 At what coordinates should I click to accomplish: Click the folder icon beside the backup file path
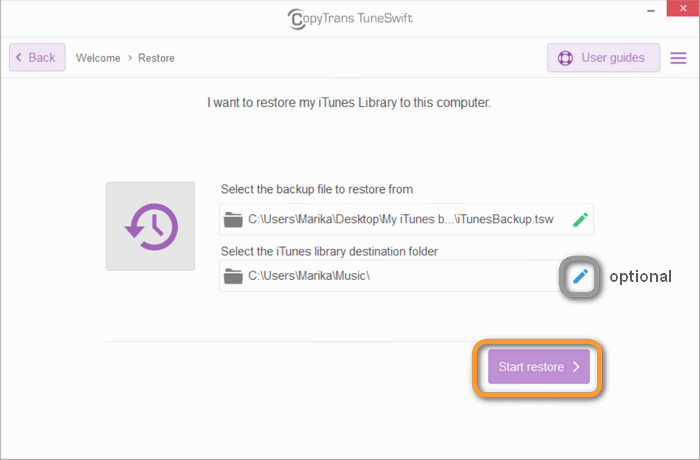(234, 220)
